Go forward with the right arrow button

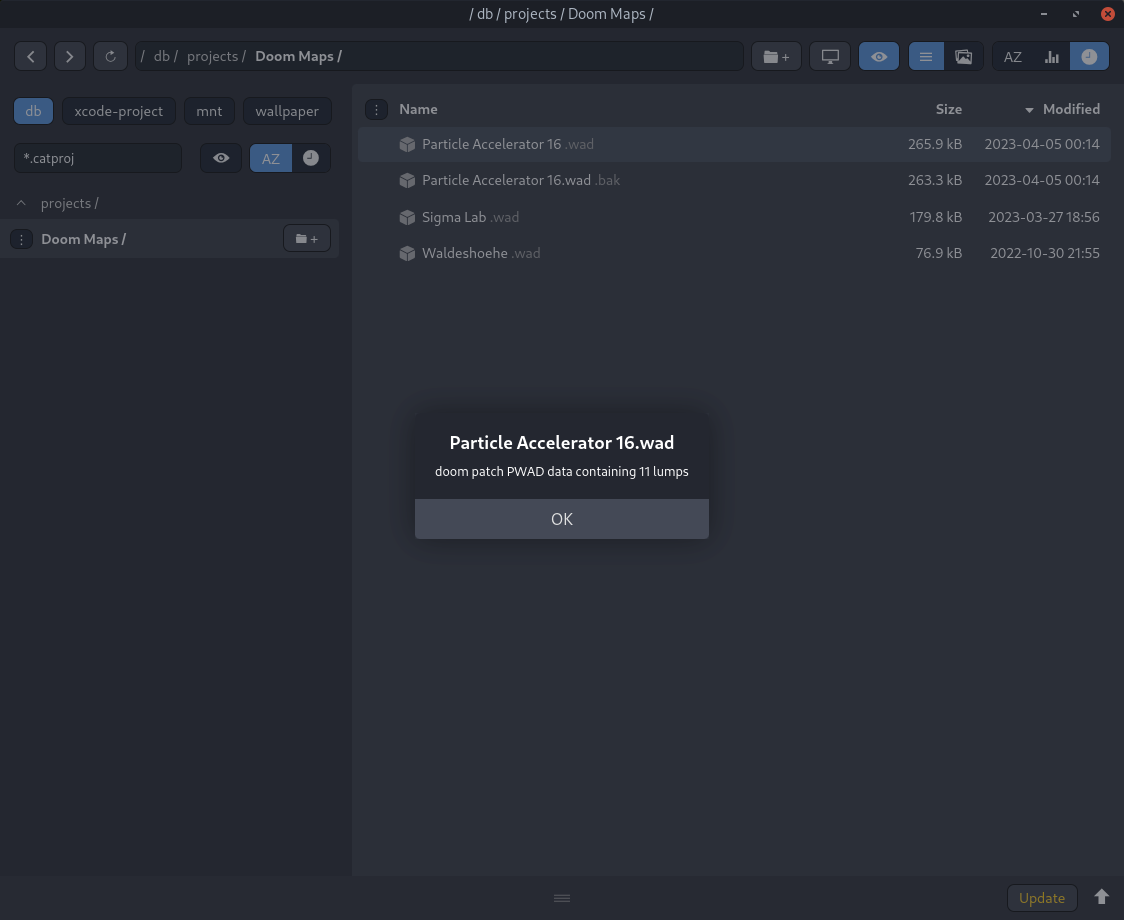70,57
